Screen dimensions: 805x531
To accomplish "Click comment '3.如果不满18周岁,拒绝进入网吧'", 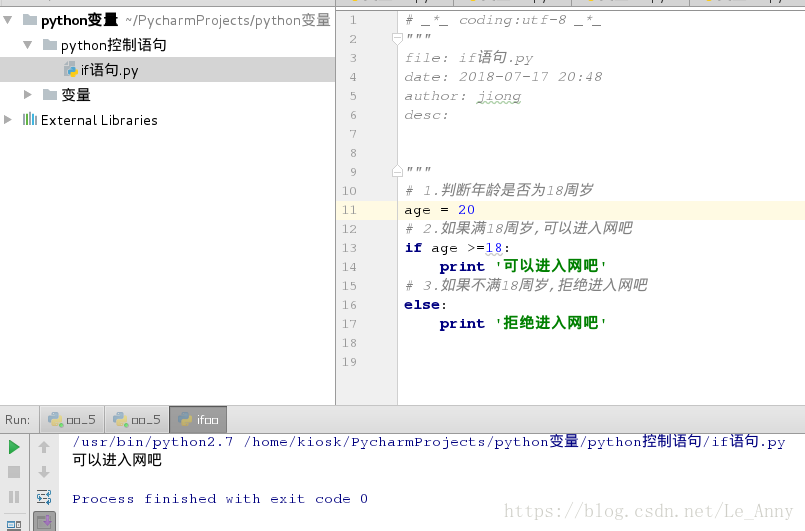I will coord(526,285).
